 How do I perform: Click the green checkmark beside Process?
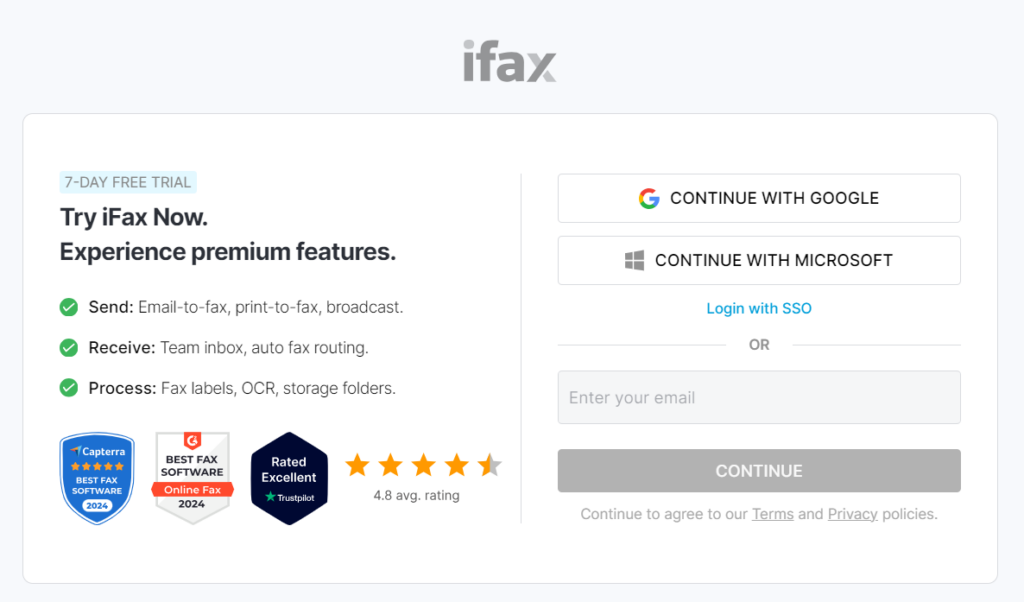(x=68, y=388)
